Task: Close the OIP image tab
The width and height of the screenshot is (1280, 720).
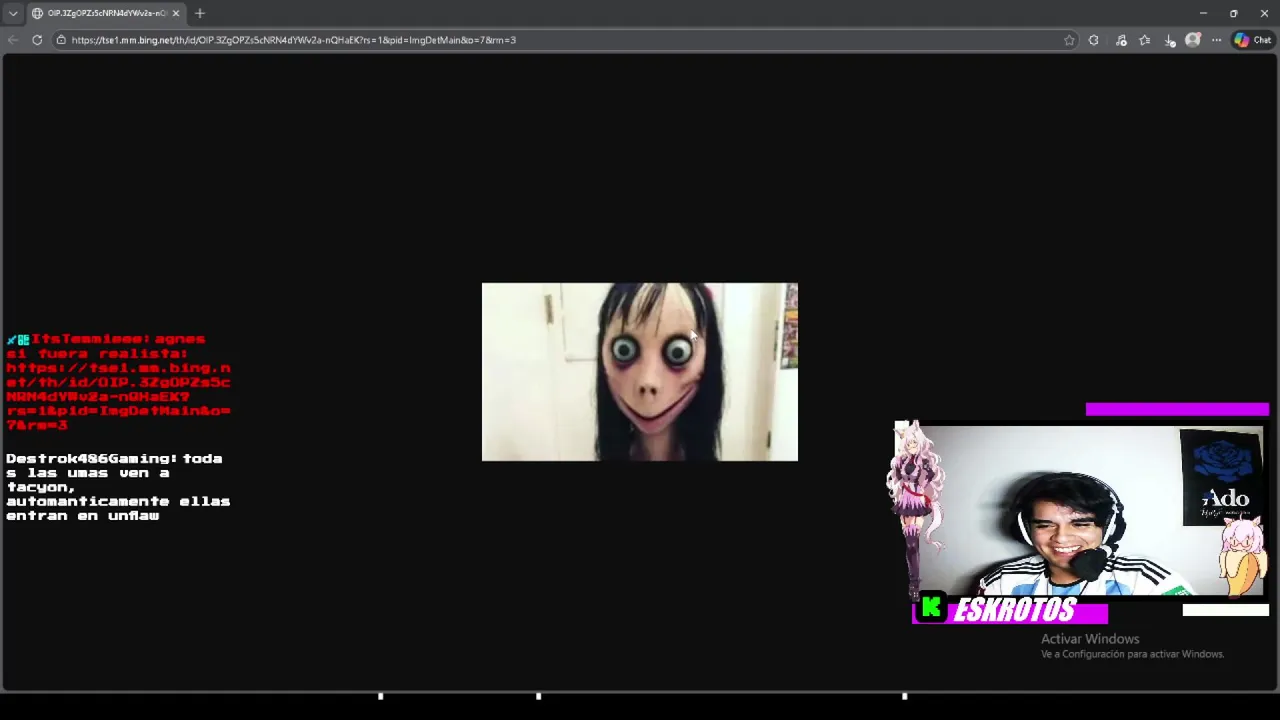Action: coord(176,13)
